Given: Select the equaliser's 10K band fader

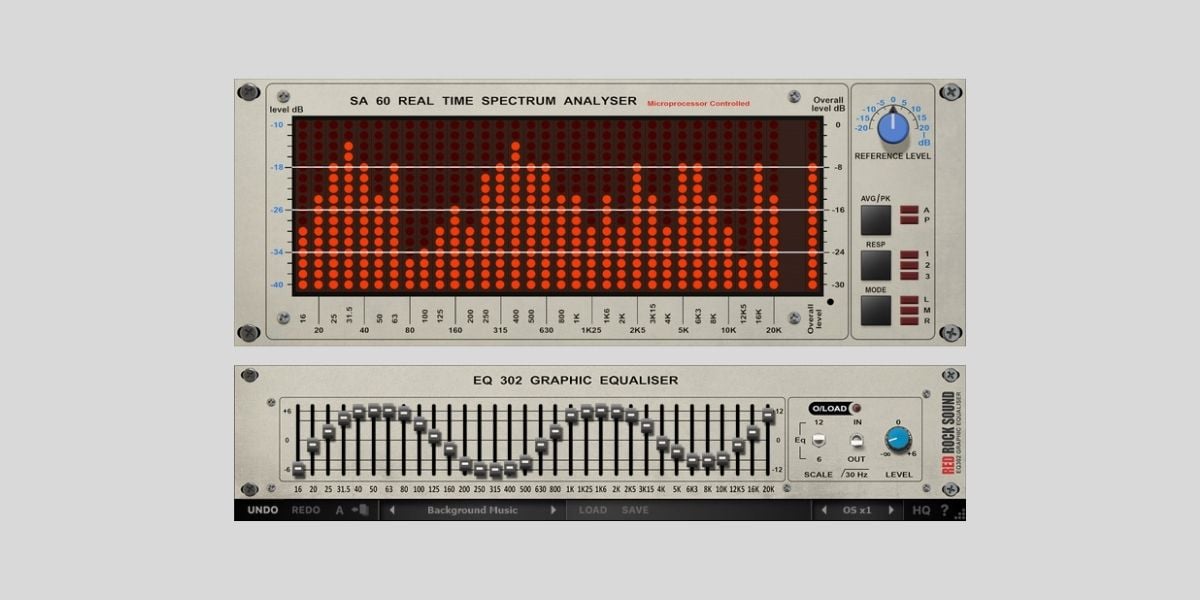Looking at the screenshot, I should pyautogui.click(x=723, y=459).
